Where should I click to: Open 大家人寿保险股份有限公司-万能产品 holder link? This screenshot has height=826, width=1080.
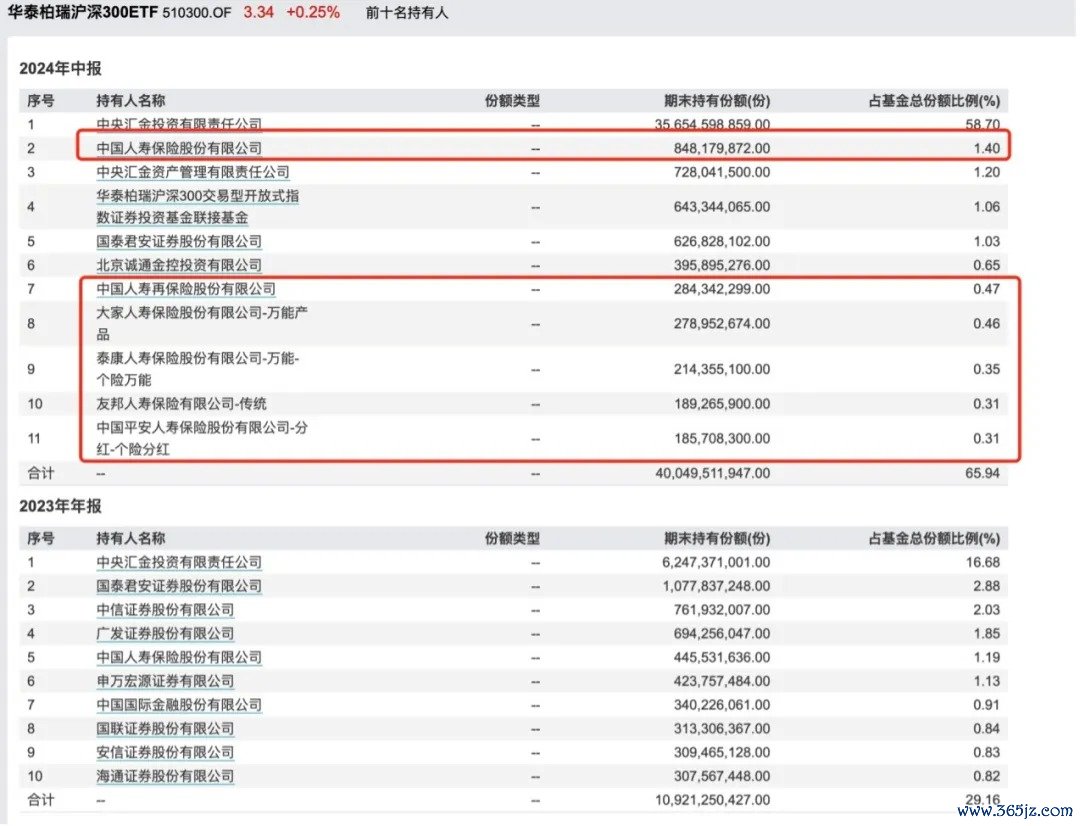202,323
